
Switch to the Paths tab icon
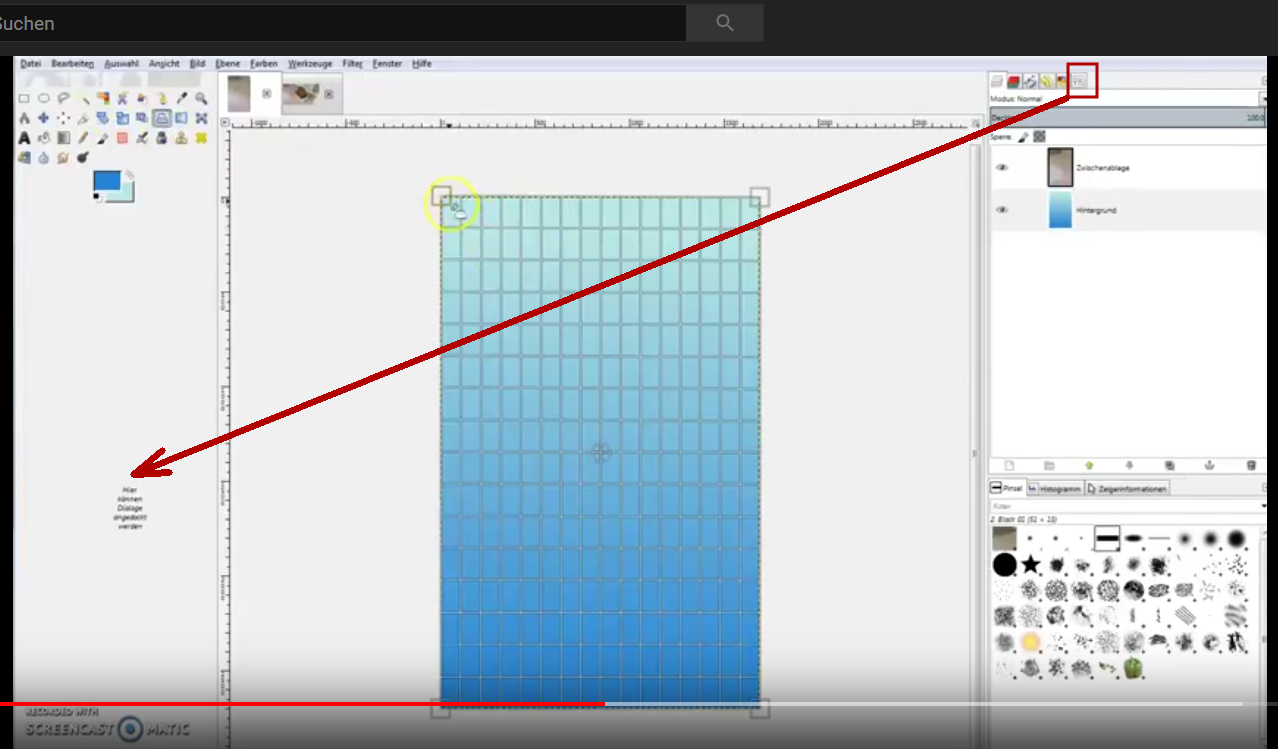(x=1029, y=81)
